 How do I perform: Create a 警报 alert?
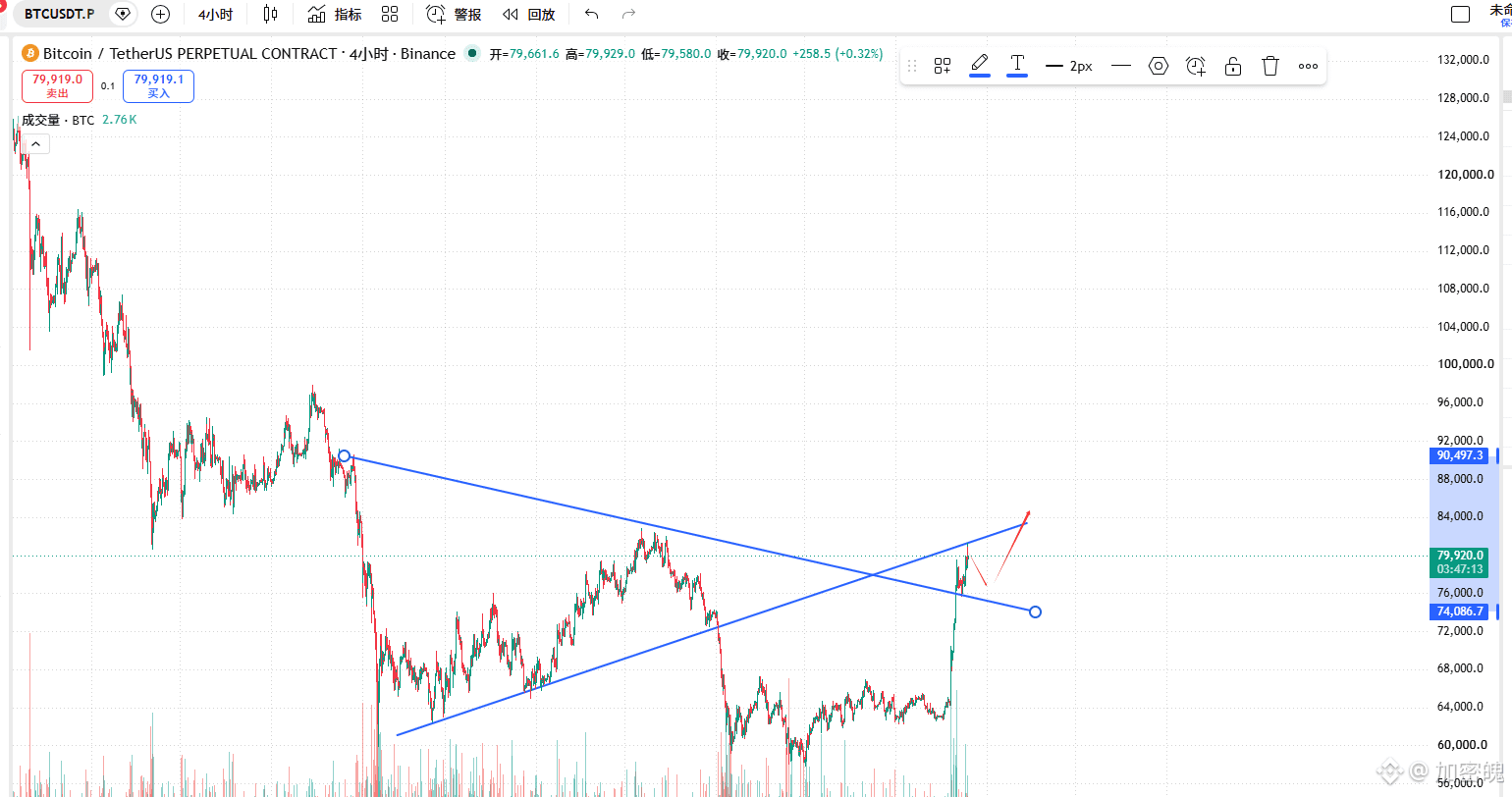(x=455, y=14)
